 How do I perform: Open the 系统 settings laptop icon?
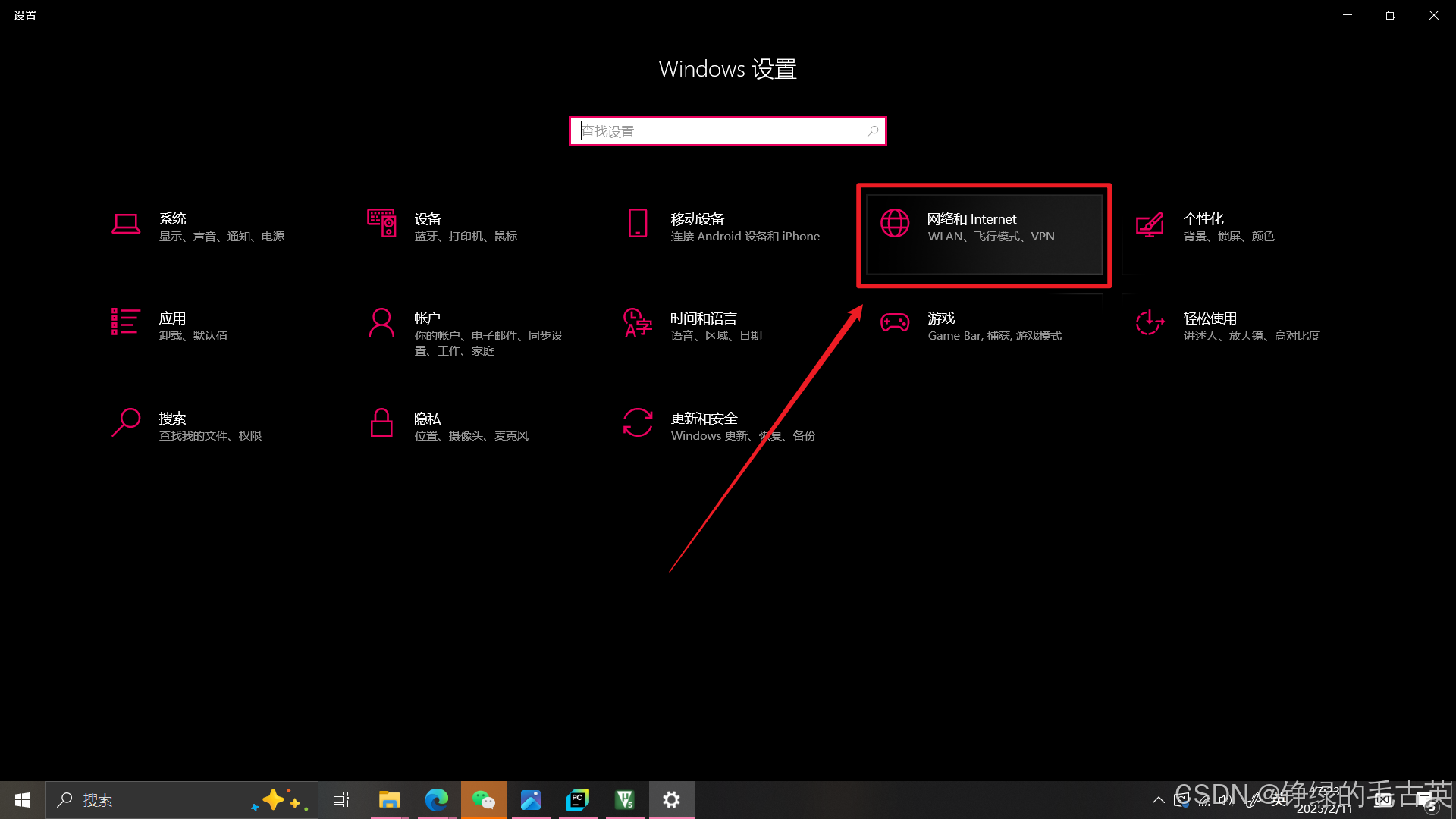tap(126, 224)
